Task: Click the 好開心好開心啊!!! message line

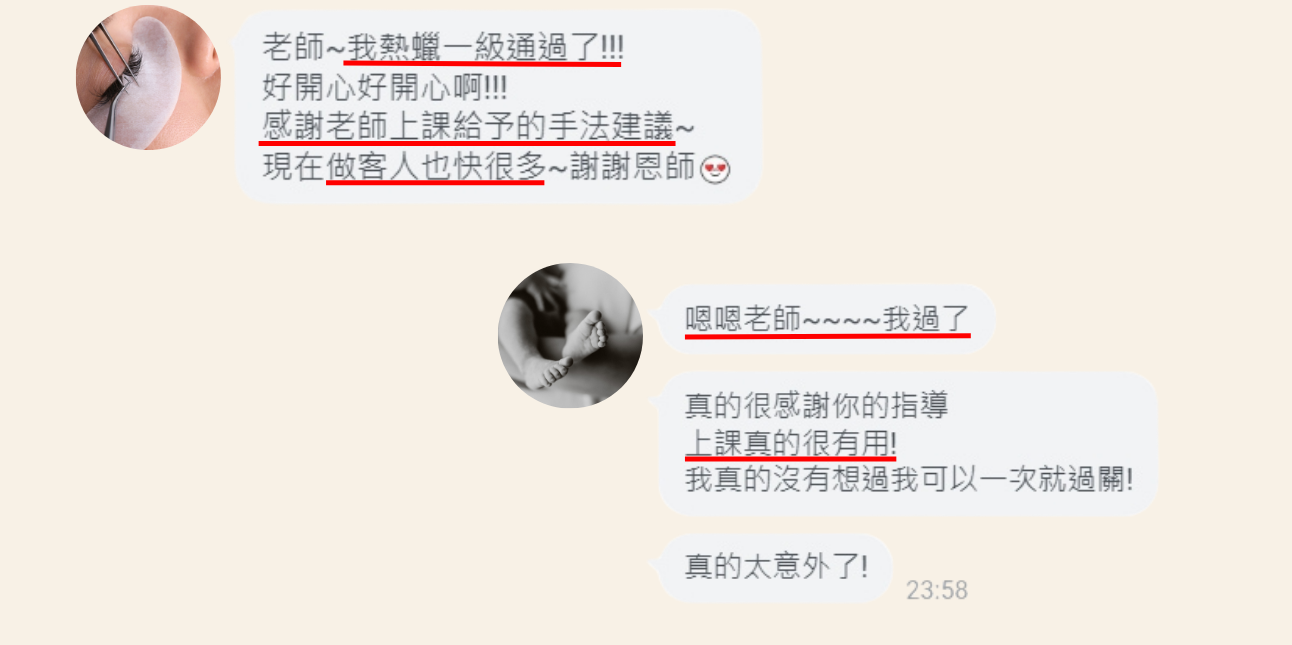Action: point(385,88)
